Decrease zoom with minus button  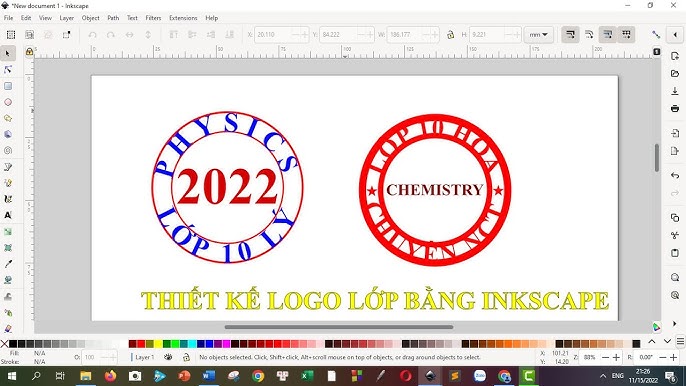coord(606,358)
